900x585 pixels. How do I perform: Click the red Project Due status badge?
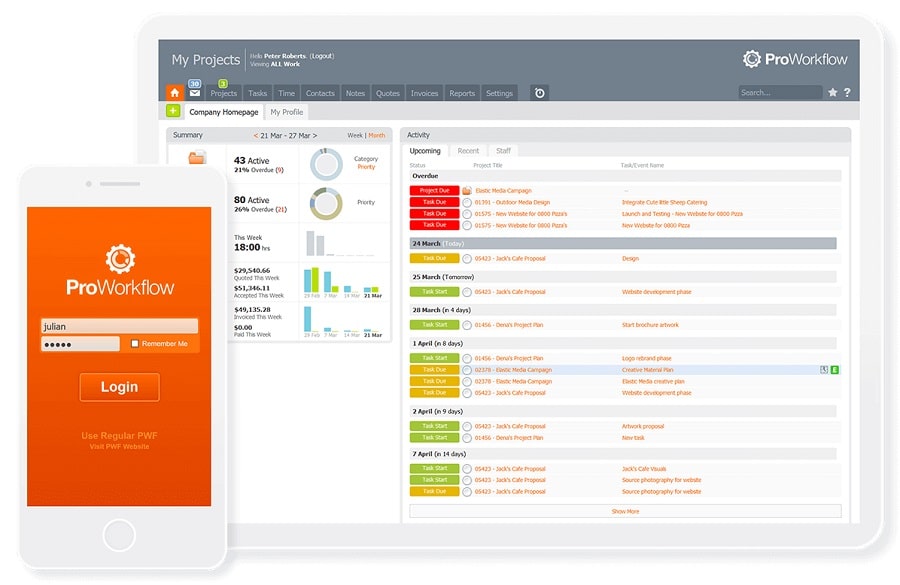coord(435,191)
